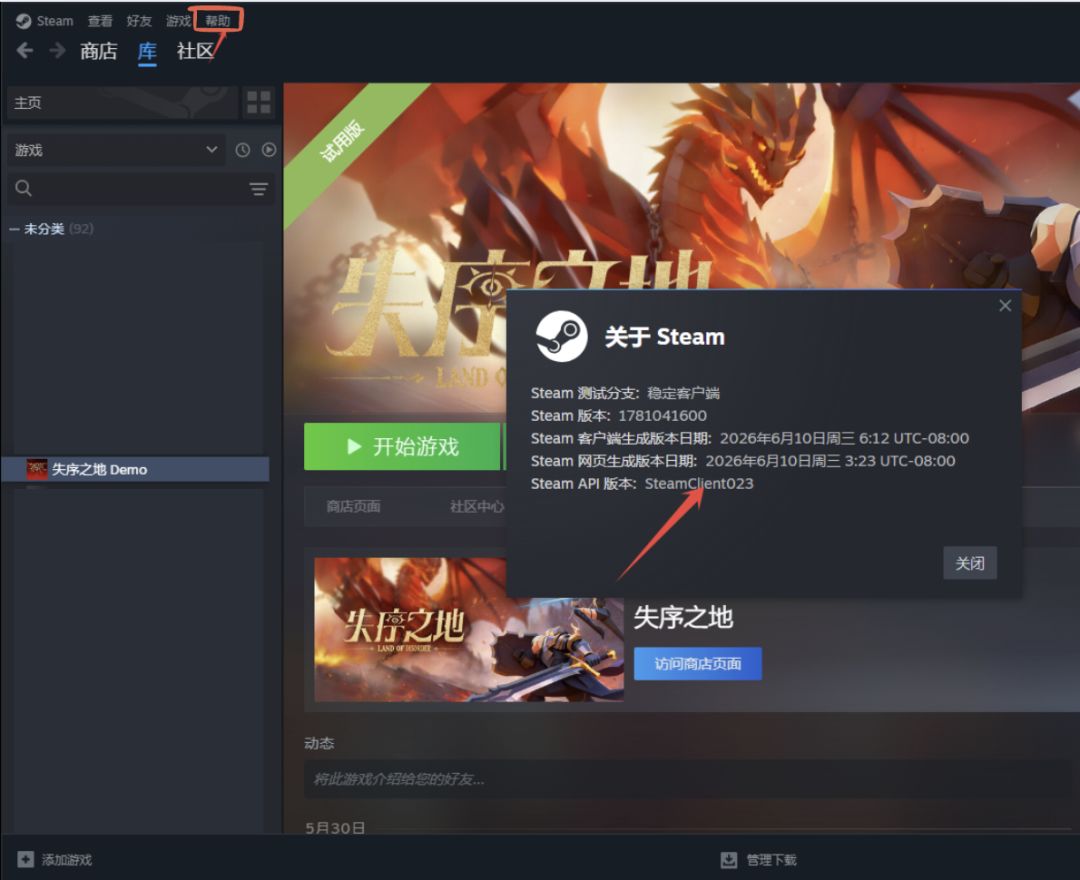Select 失序之地 Demo in the game list

(136, 470)
